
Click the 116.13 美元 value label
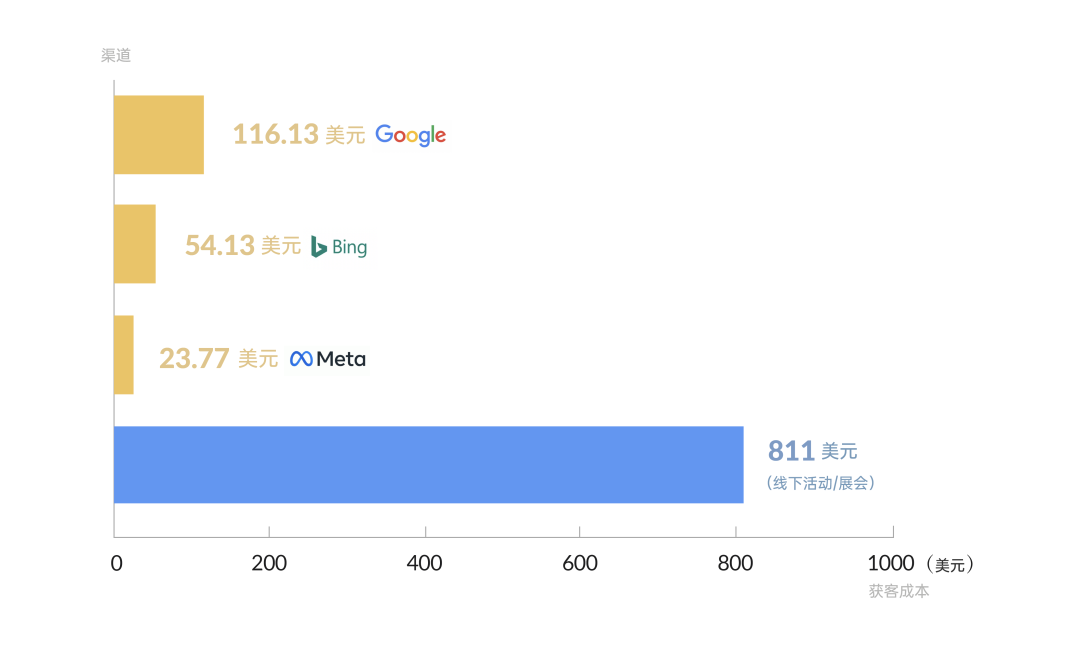point(298,134)
